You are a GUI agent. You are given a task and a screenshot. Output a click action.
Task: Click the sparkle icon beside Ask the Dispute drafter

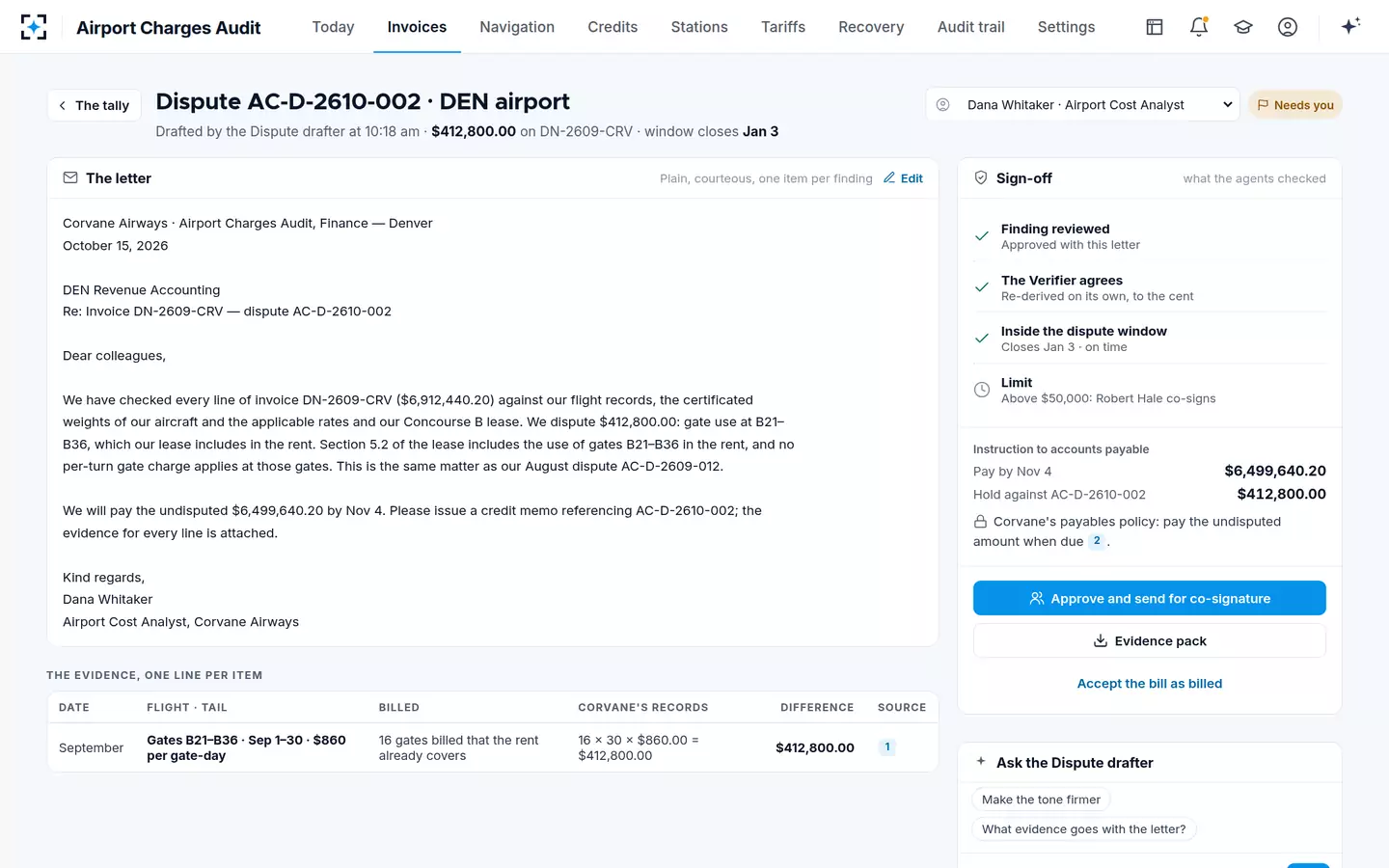click(981, 762)
